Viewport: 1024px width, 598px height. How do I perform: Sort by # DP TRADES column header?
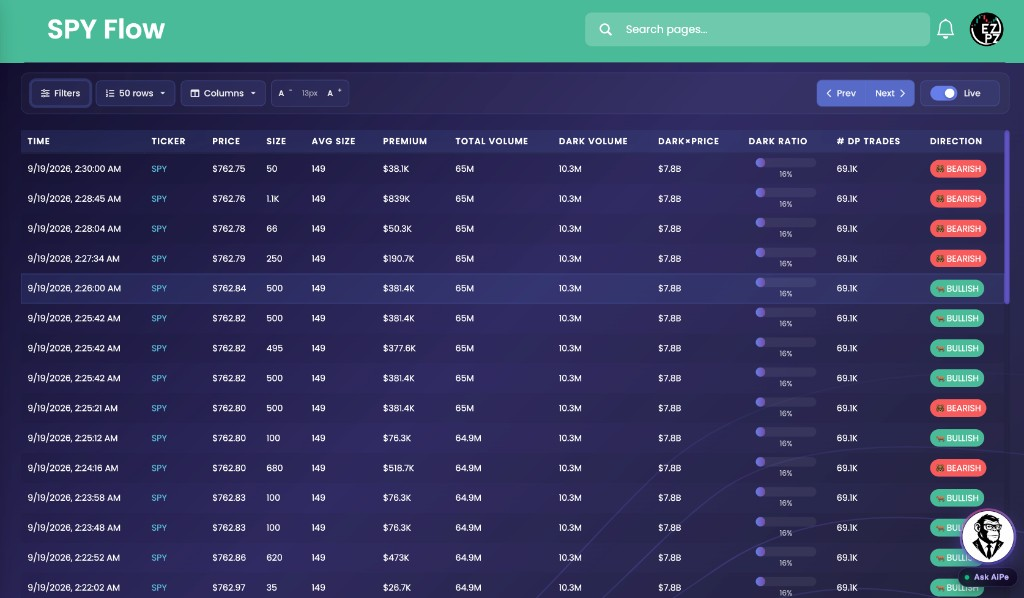click(x=868, y=141)
